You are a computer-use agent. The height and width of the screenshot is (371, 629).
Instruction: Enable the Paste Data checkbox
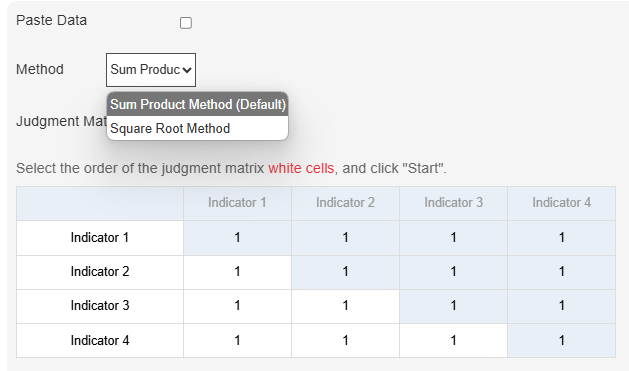pyautogui.click(x=186, y=23)
